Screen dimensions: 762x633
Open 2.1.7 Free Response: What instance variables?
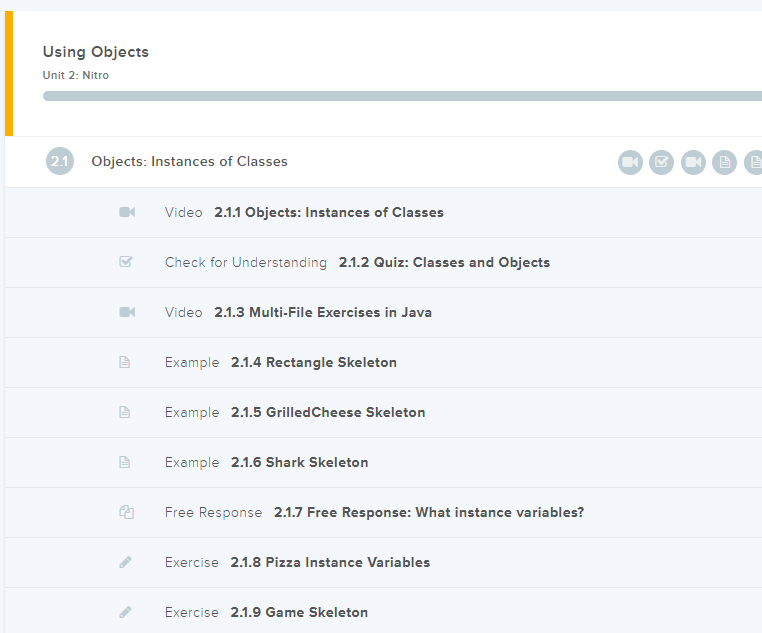click(x=428, y=512)
